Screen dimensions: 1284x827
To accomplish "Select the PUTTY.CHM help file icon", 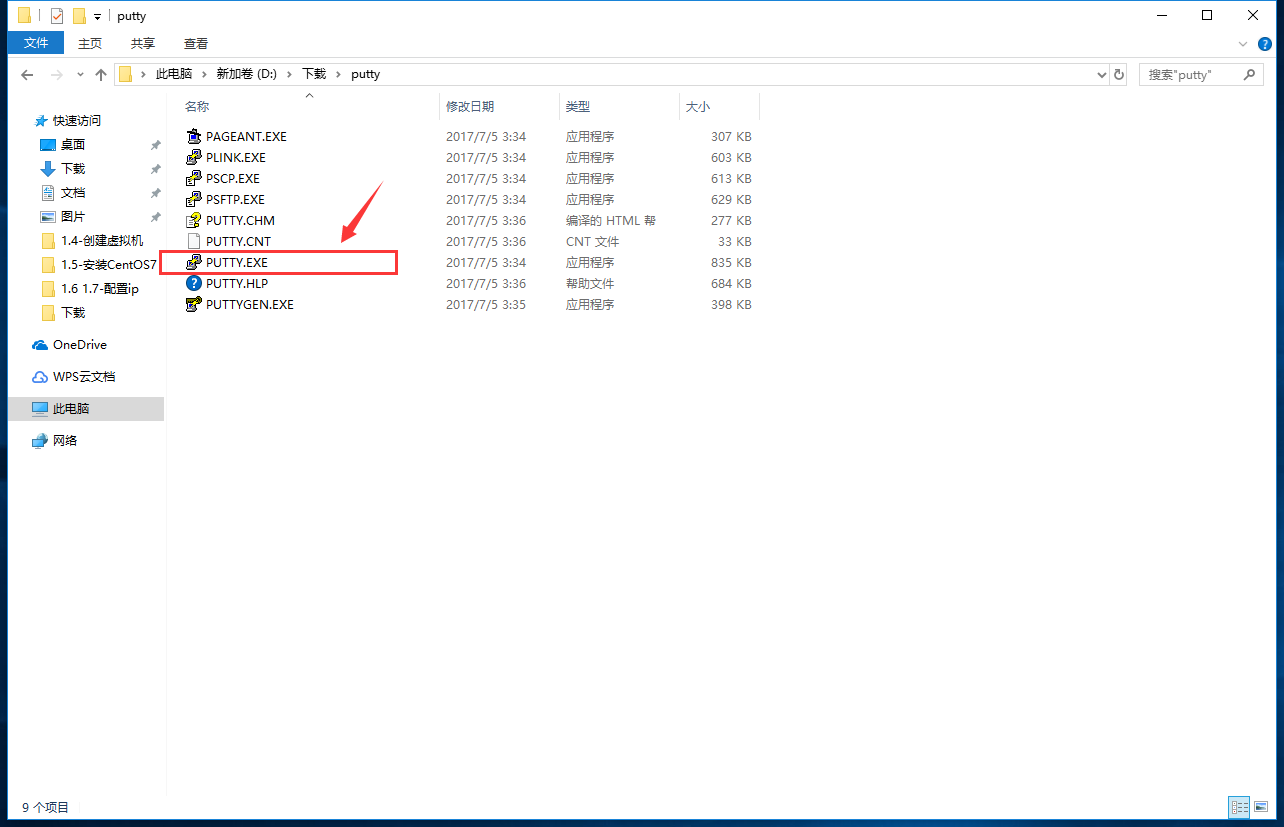I will click(x=194, y=220).
